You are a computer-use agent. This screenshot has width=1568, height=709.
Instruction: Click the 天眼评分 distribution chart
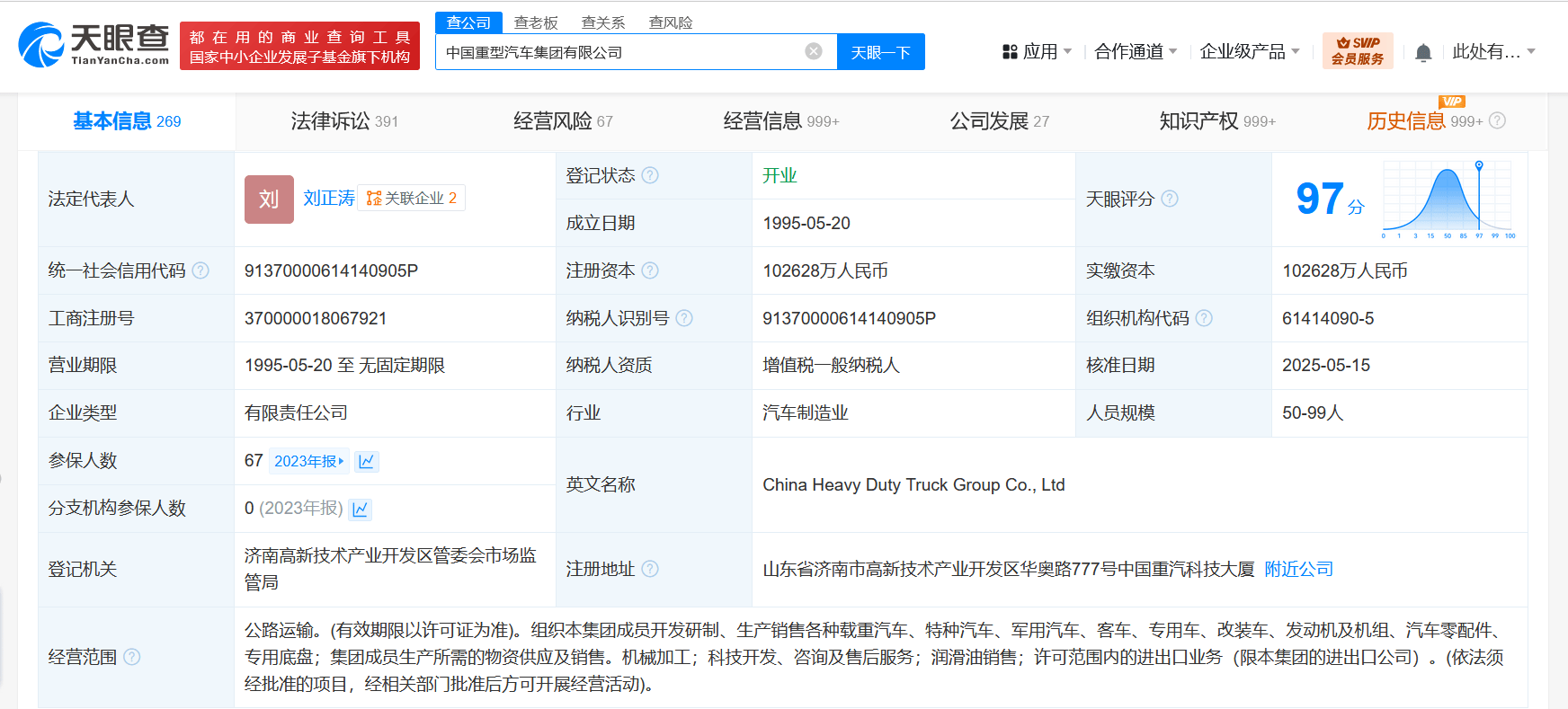(x=1448, y=199)
